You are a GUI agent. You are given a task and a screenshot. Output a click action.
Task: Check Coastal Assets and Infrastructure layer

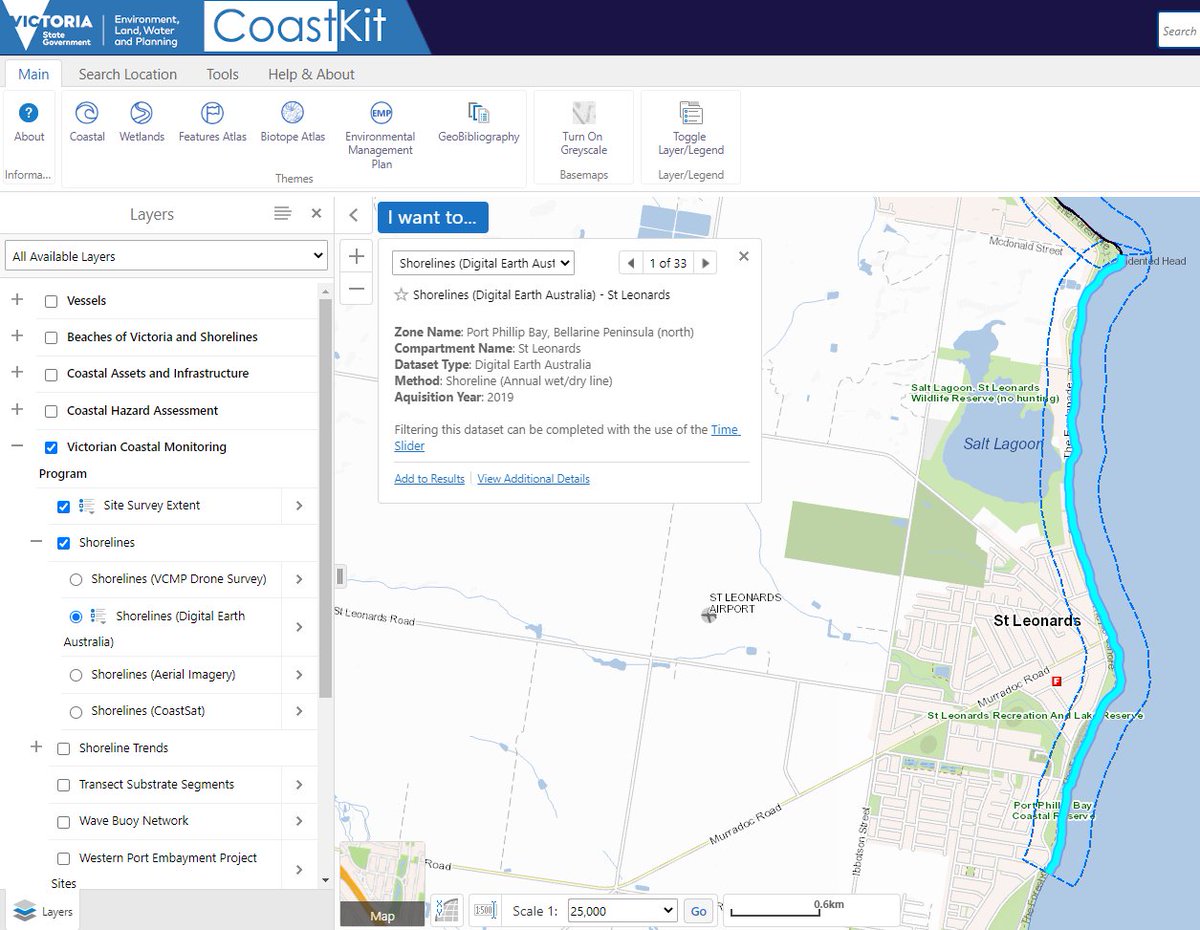pyautogui.click(x=51, y=374)
